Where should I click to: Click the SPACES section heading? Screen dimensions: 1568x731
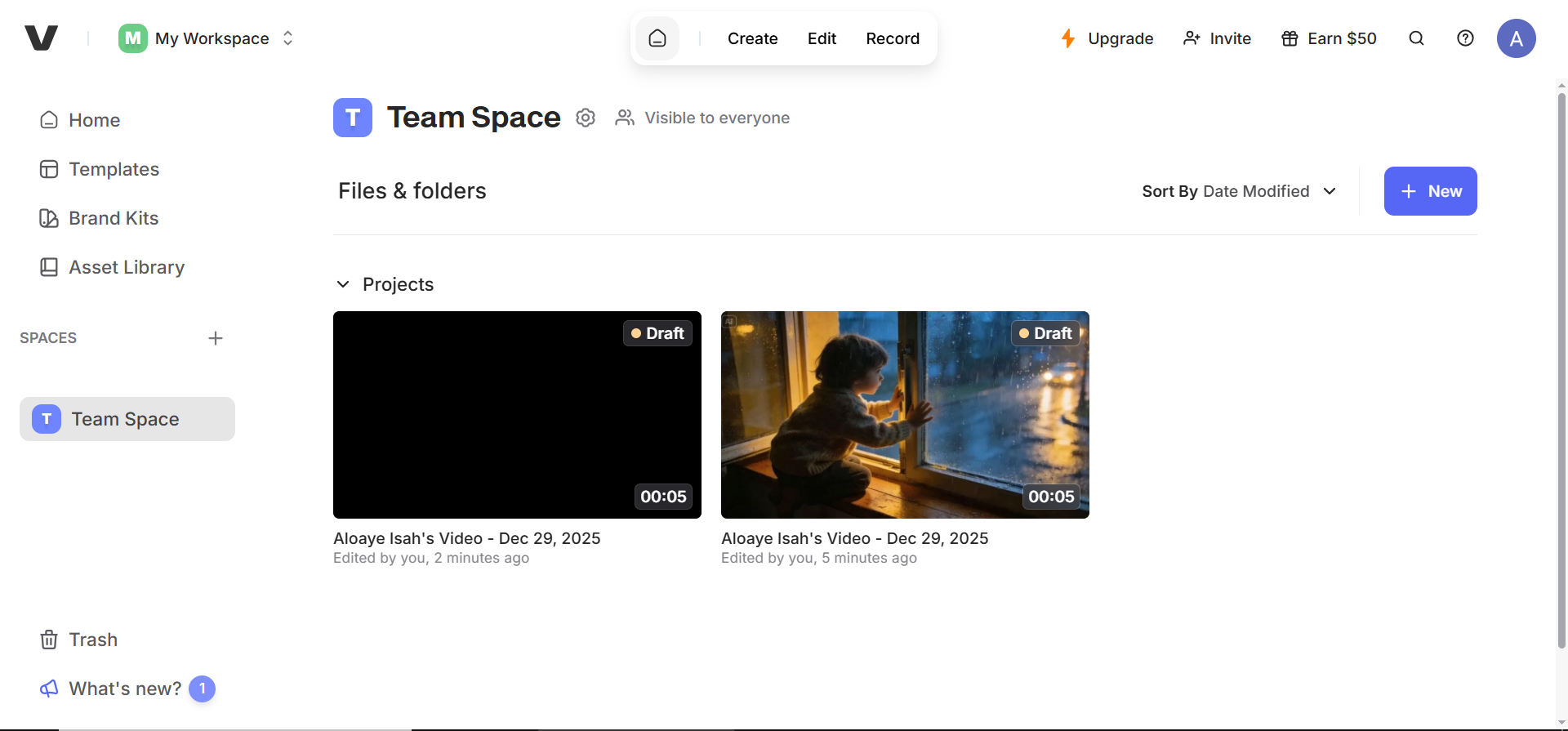[x=48, y=338]
